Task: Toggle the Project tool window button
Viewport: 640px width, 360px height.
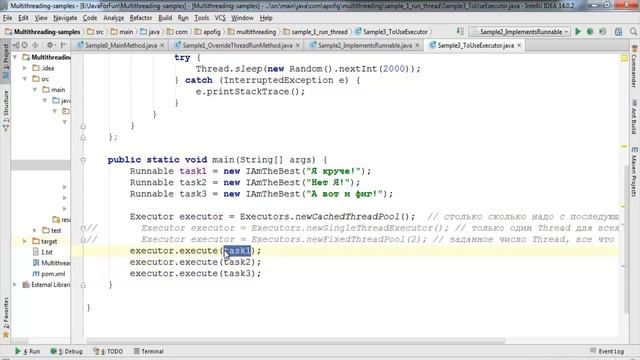Action: click(x=6, y=61)
